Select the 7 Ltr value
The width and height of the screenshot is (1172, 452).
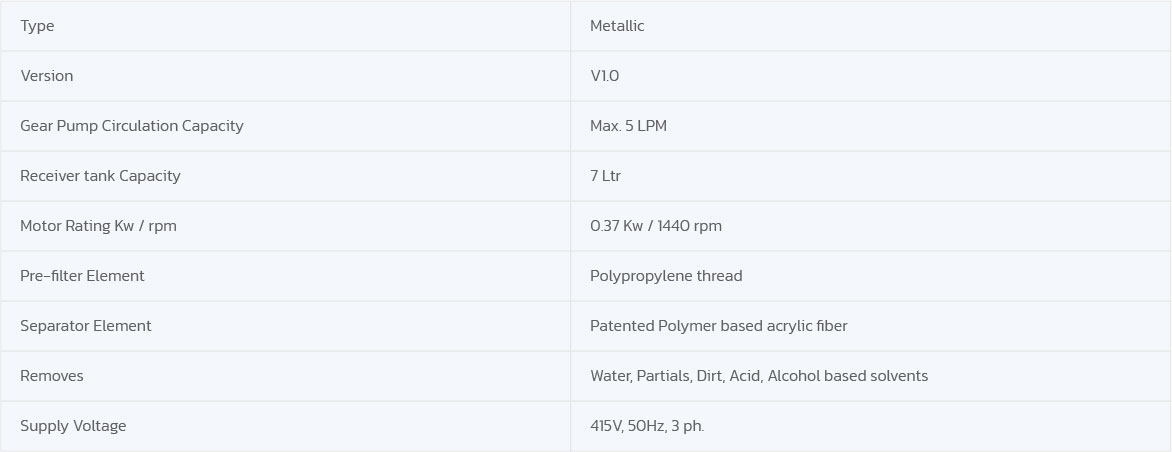(x=605, y=176)
